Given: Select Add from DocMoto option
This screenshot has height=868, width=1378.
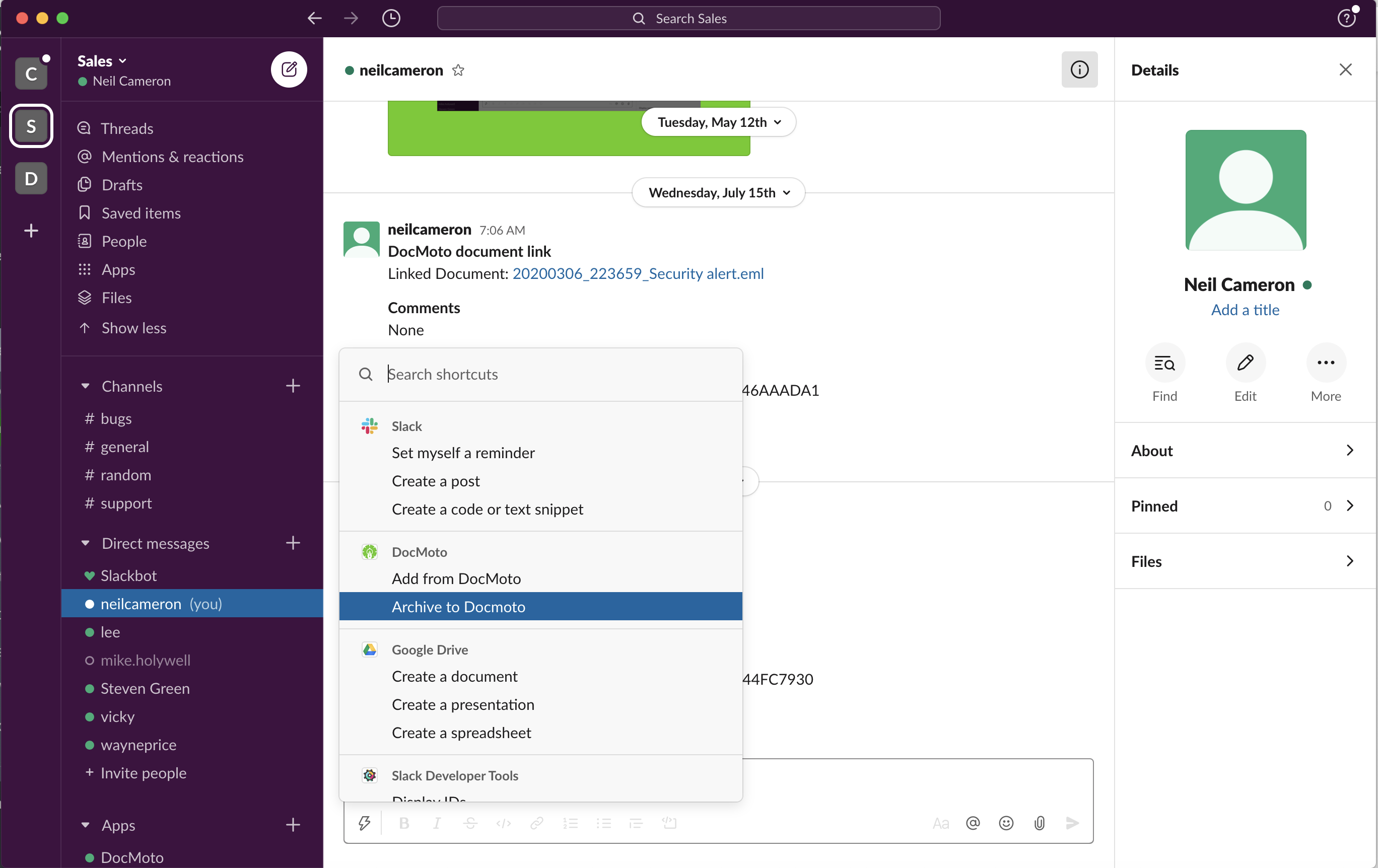Looking at the screenshot, I should pyautogui.click(x=456, y=578).
